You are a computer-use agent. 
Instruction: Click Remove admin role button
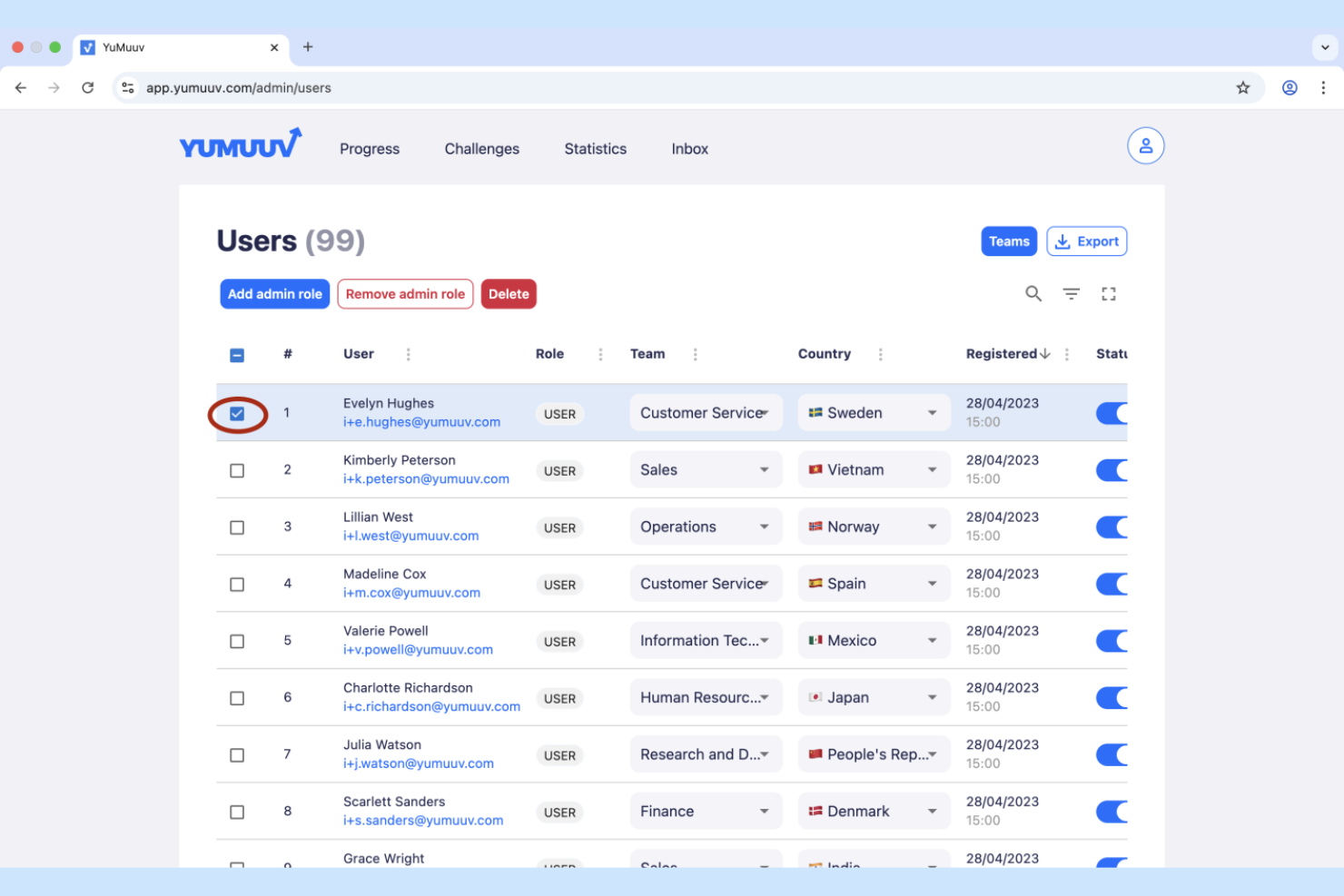[x=405, y=294]
